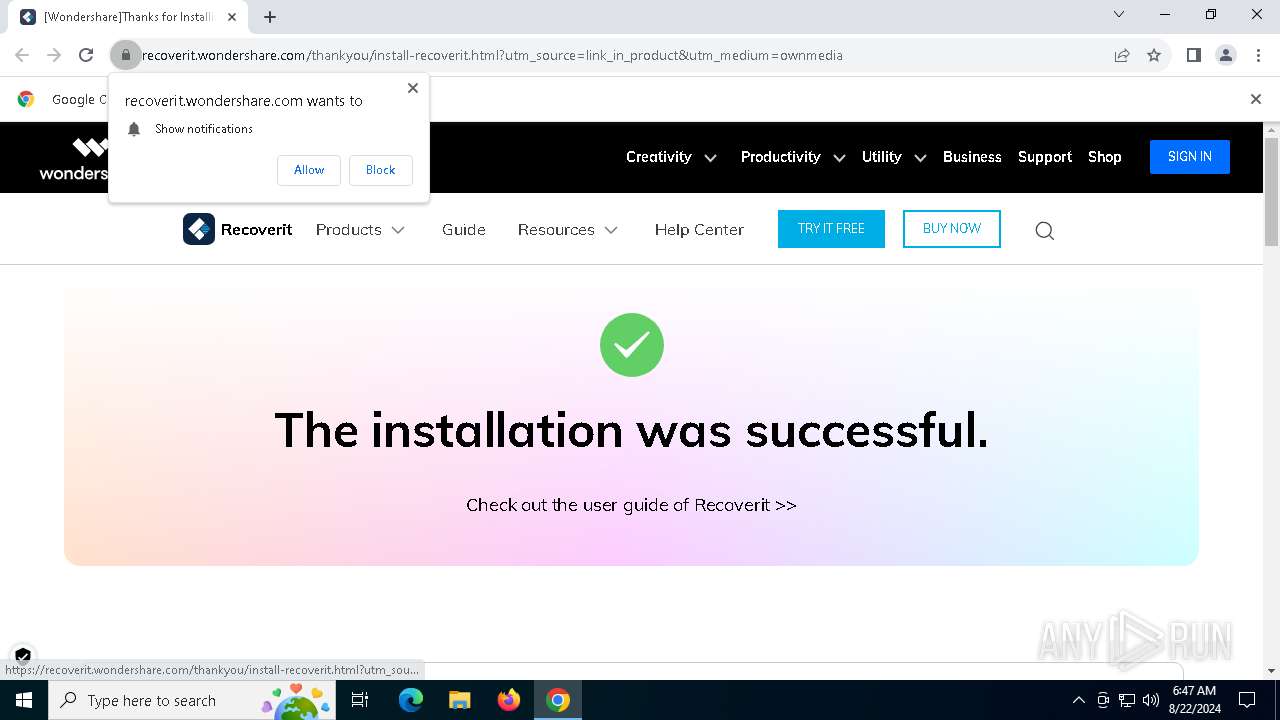
Task: Open the Guide page
Action: 464,230
